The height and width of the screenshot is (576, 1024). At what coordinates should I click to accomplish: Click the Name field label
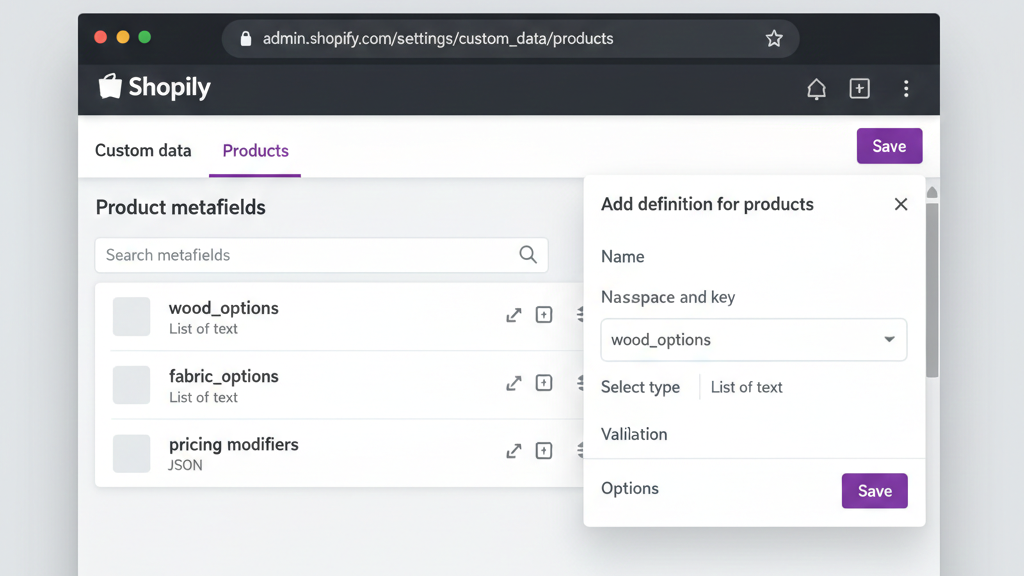(622, 256)
